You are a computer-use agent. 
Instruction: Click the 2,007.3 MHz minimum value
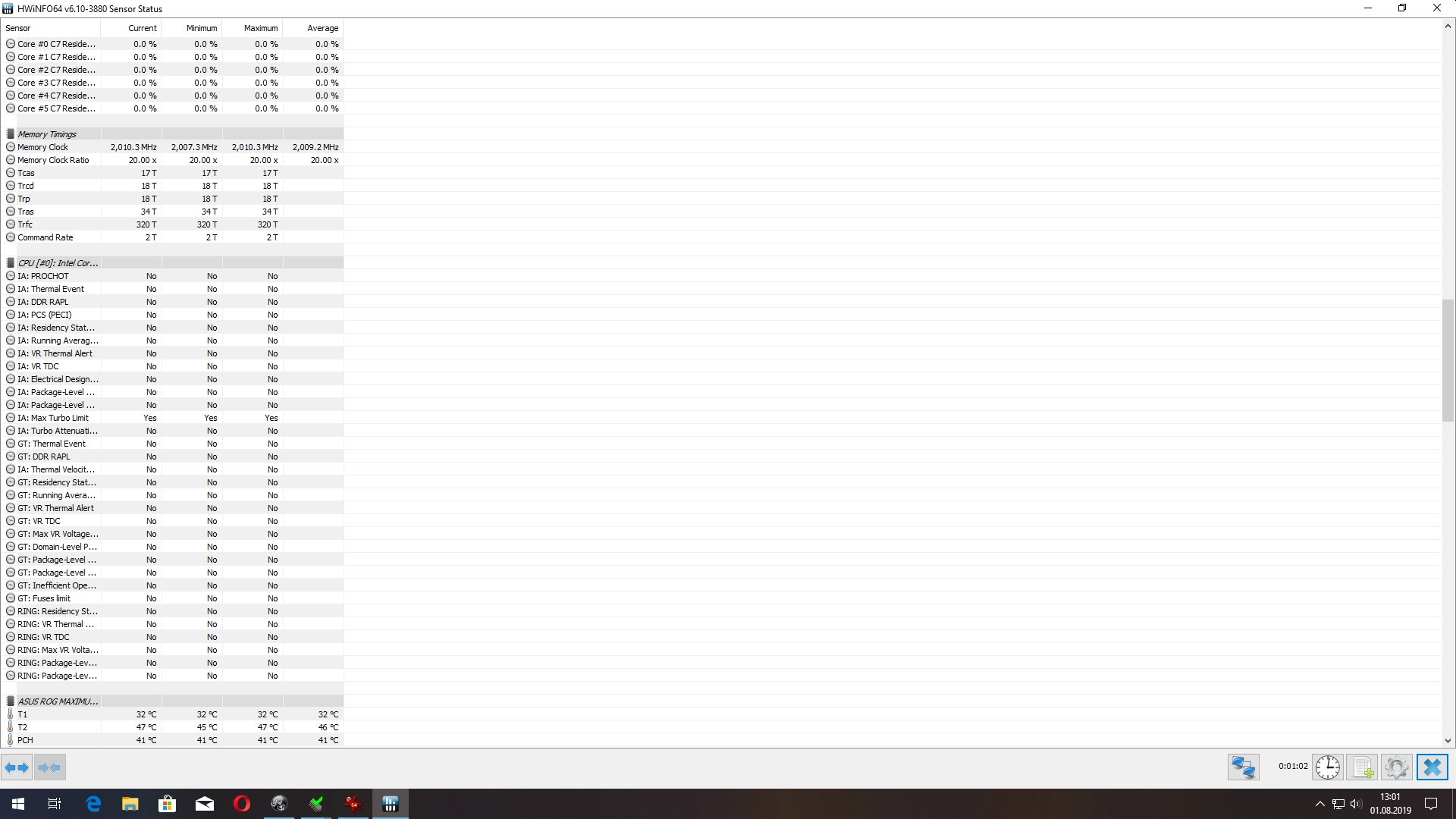tap(194, 147)
